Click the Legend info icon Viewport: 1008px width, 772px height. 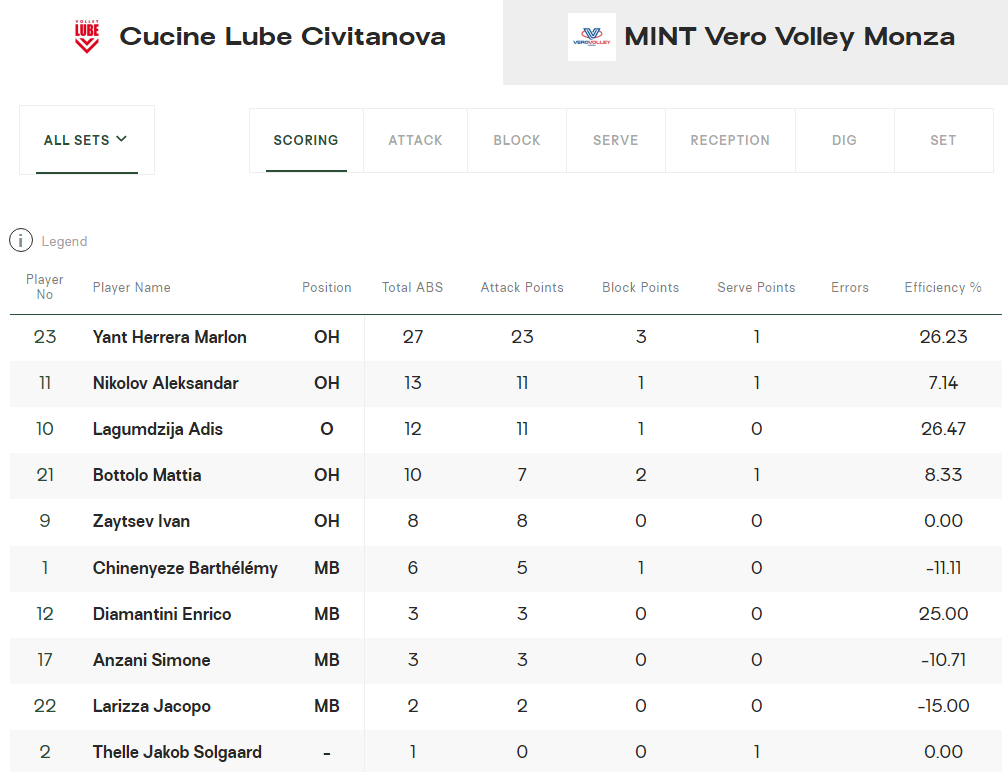pyautogui.click(x=21, y=241)
